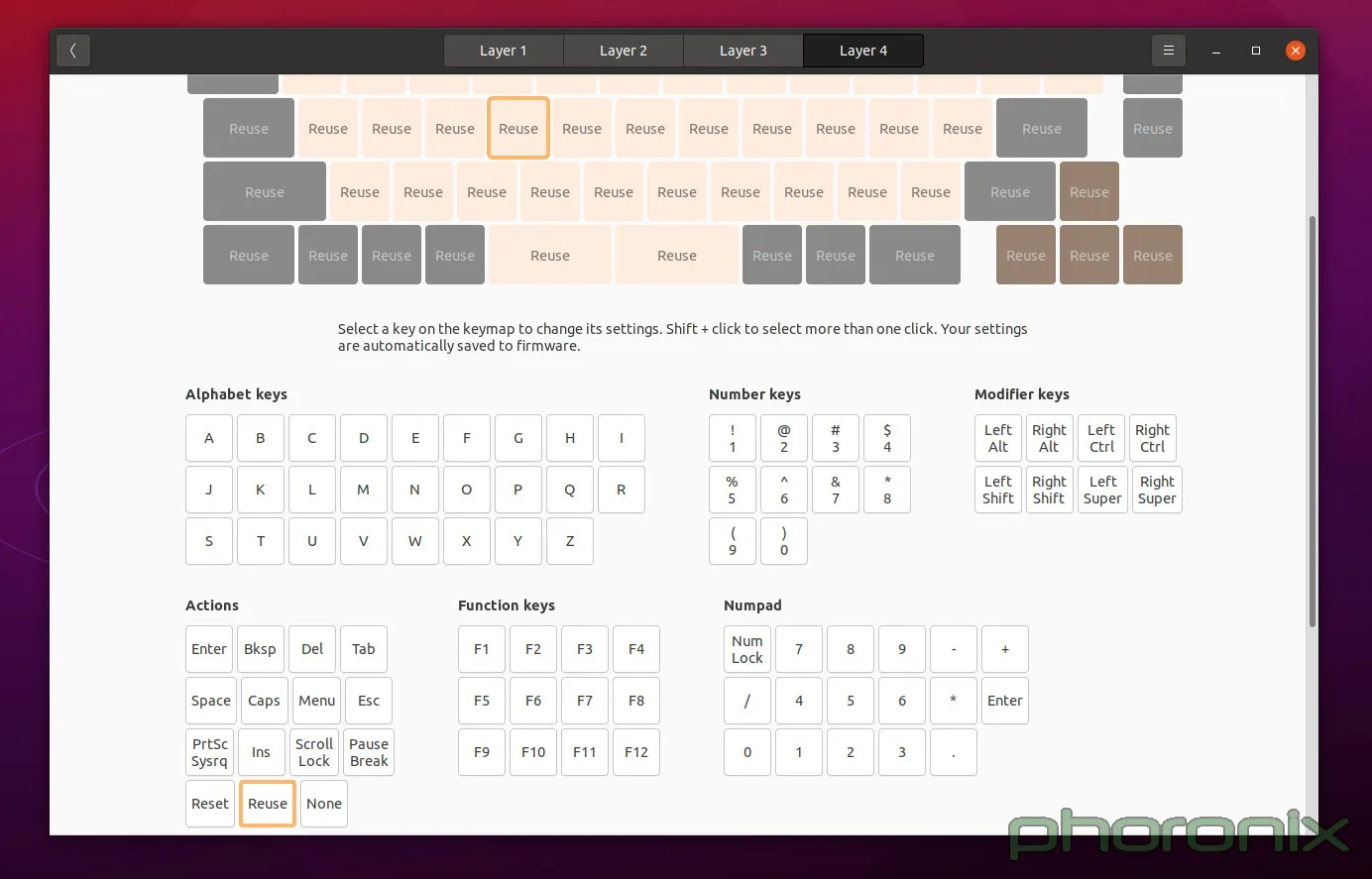Choose the None action key
1372x879 pixels.
point(324,804)
